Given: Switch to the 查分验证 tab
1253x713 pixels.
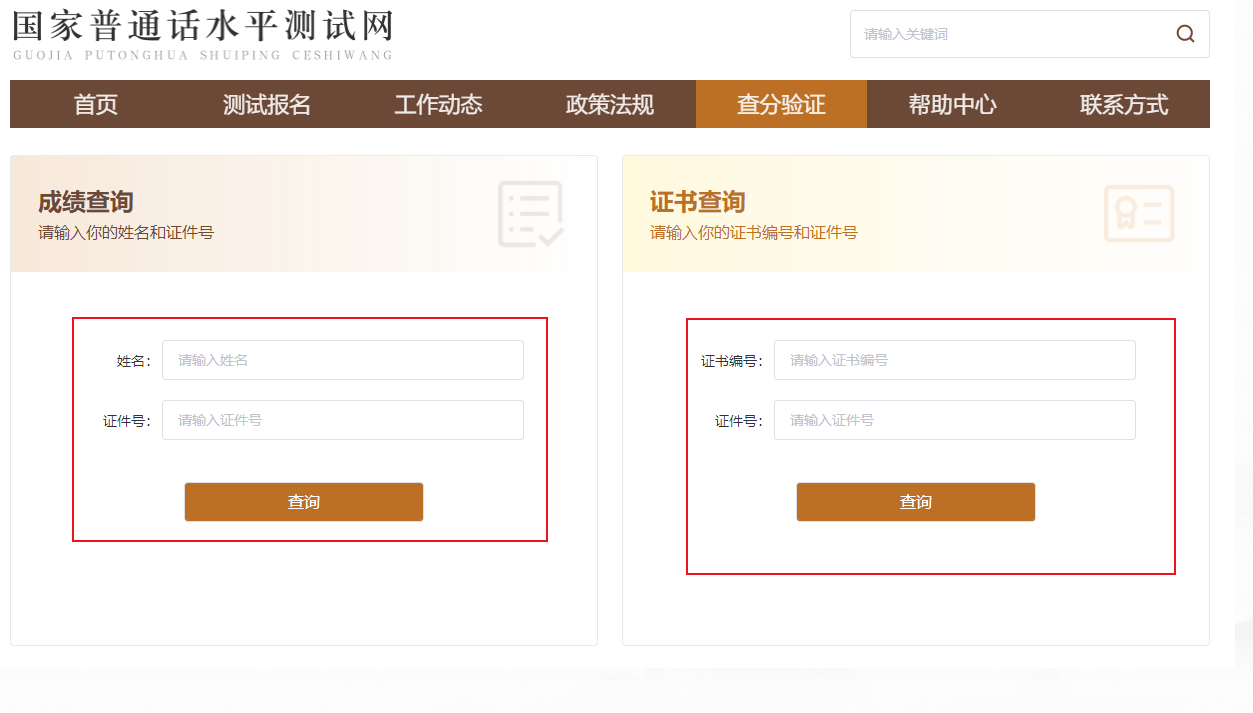Looking at the screenshot, I should click(781, 105).
